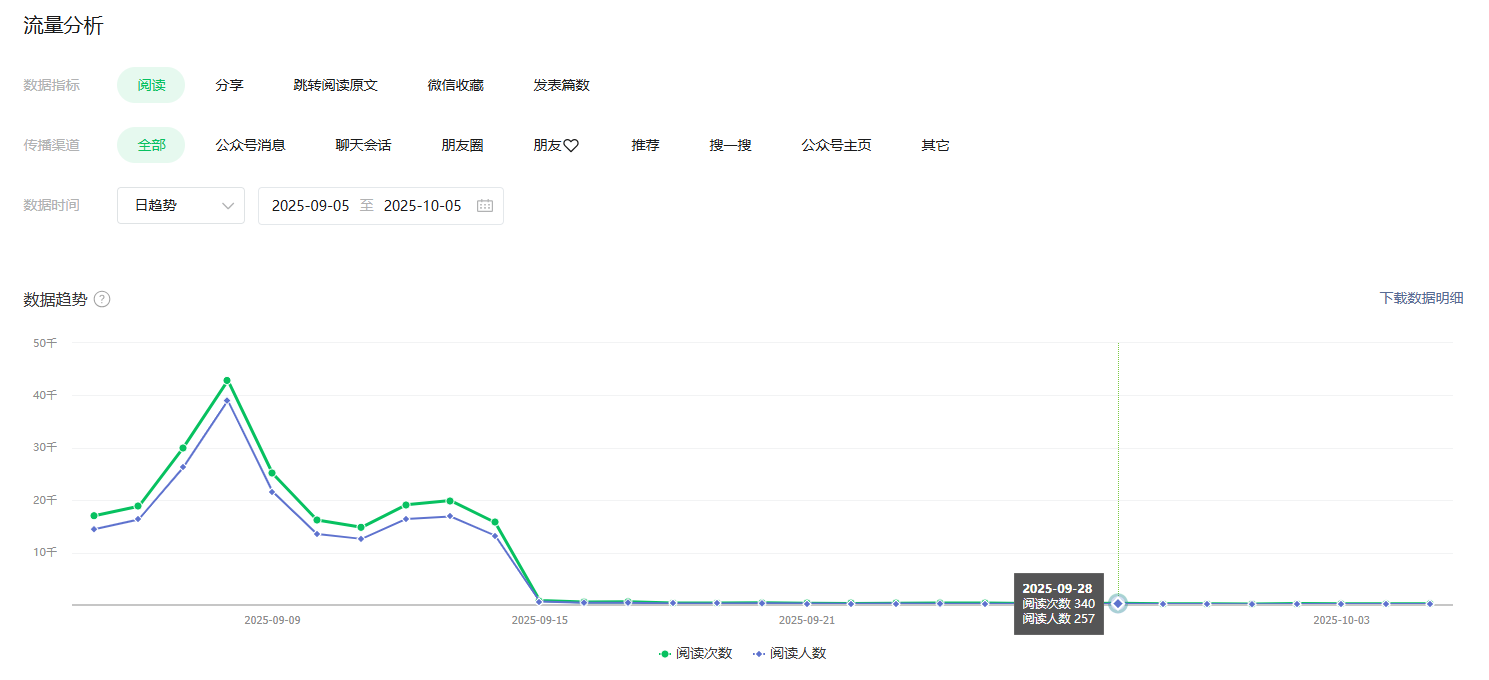Click the 下载数据明细 link
This screenshot has height=680, width=1489.
[1421, 298]
